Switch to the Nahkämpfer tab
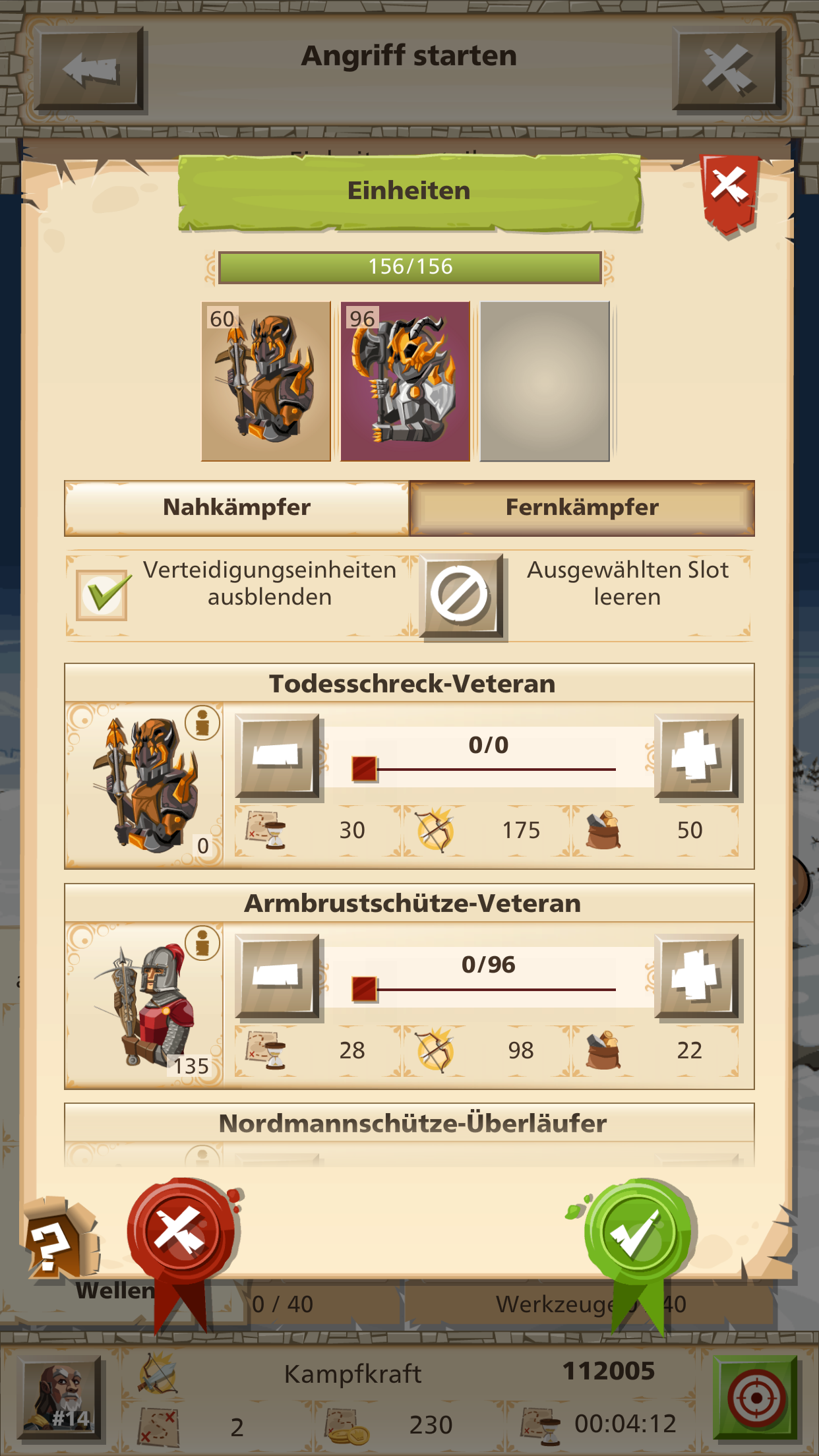819x1456 pixels. 237,508
